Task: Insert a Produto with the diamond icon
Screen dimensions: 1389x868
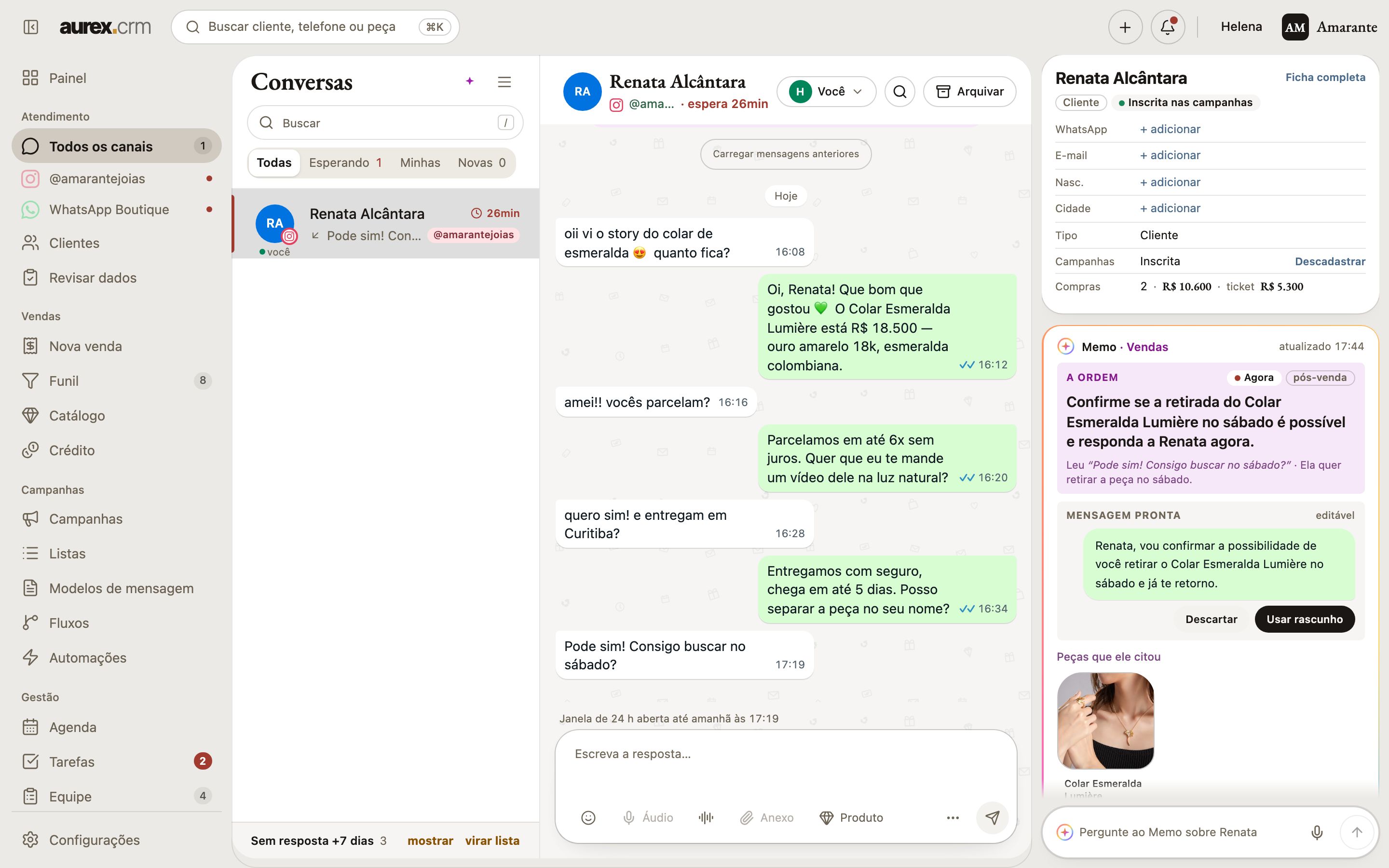Action: pos(851,817)
